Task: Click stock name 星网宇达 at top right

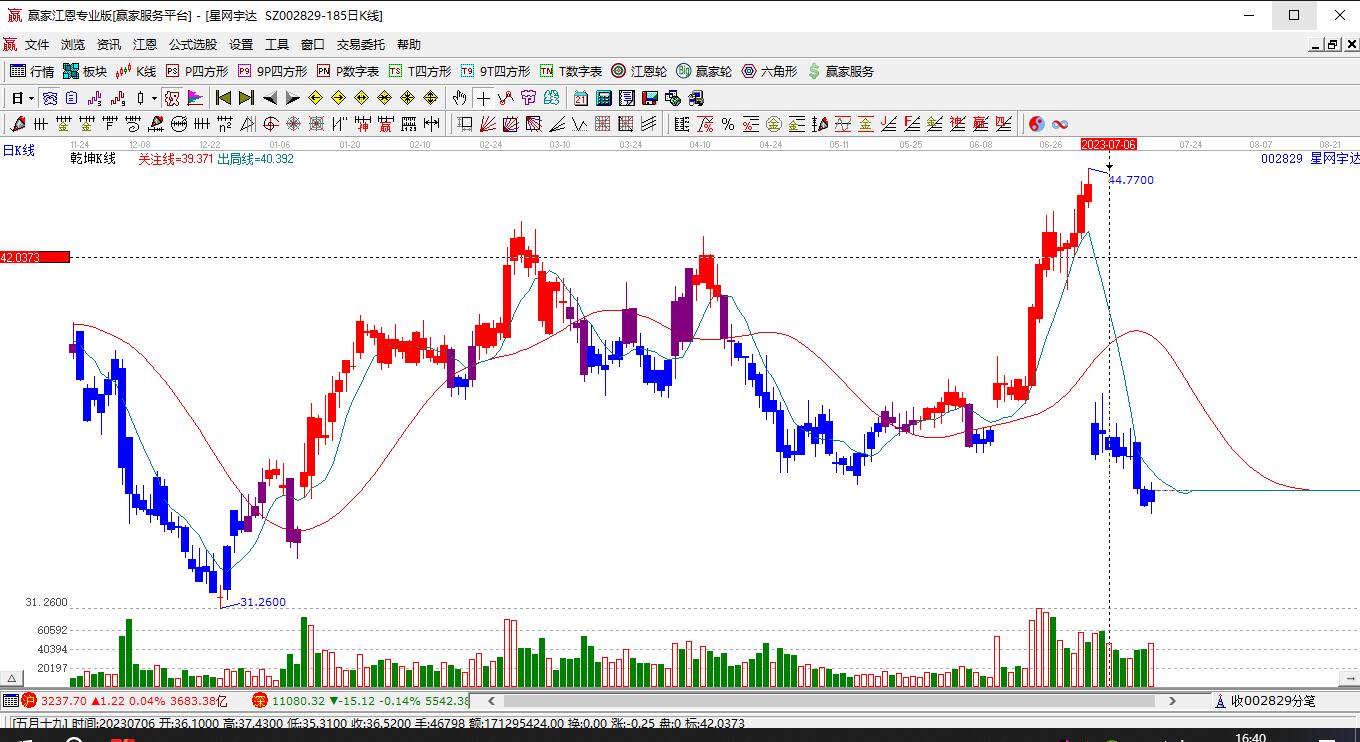Action: (1334, 159)
